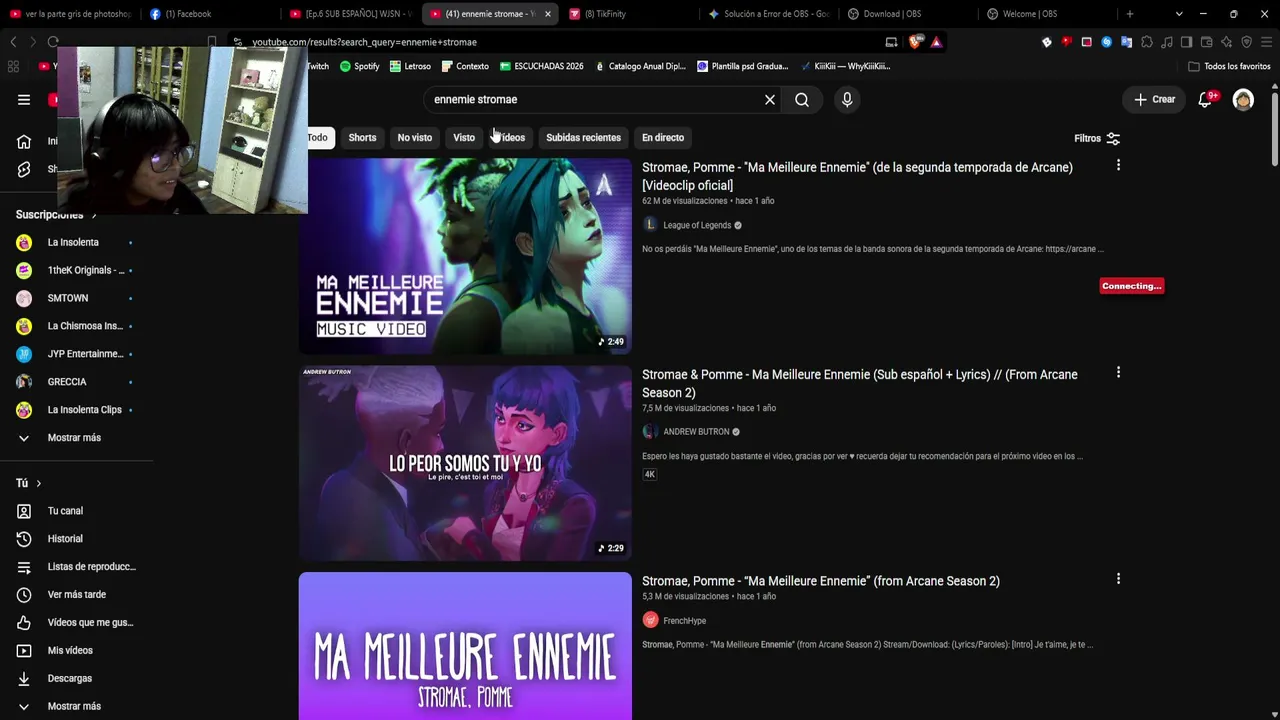Open more options for the Sub español result
This screenshot has height=720, width=1280.
tap(1118, 372)
